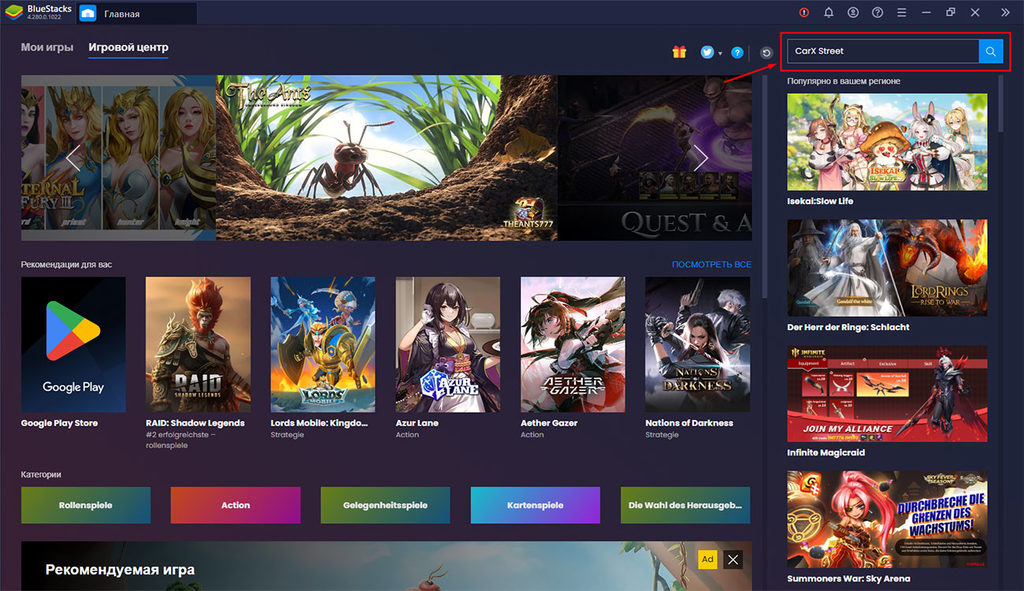Open Aether Gazer game cover
1024x591 pixels.
tap(573, 344)
